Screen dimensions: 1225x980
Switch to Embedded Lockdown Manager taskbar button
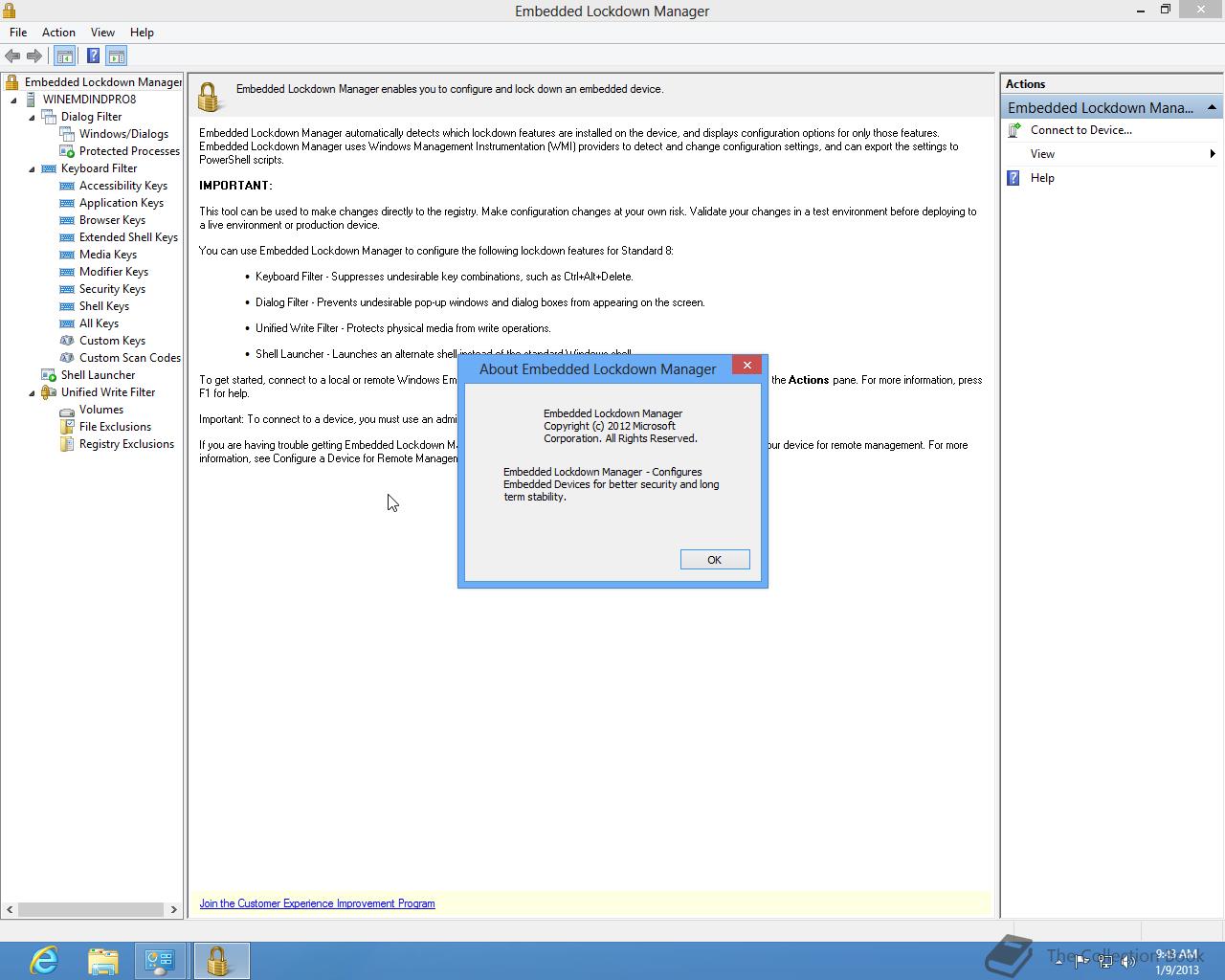tap(220, 961)
